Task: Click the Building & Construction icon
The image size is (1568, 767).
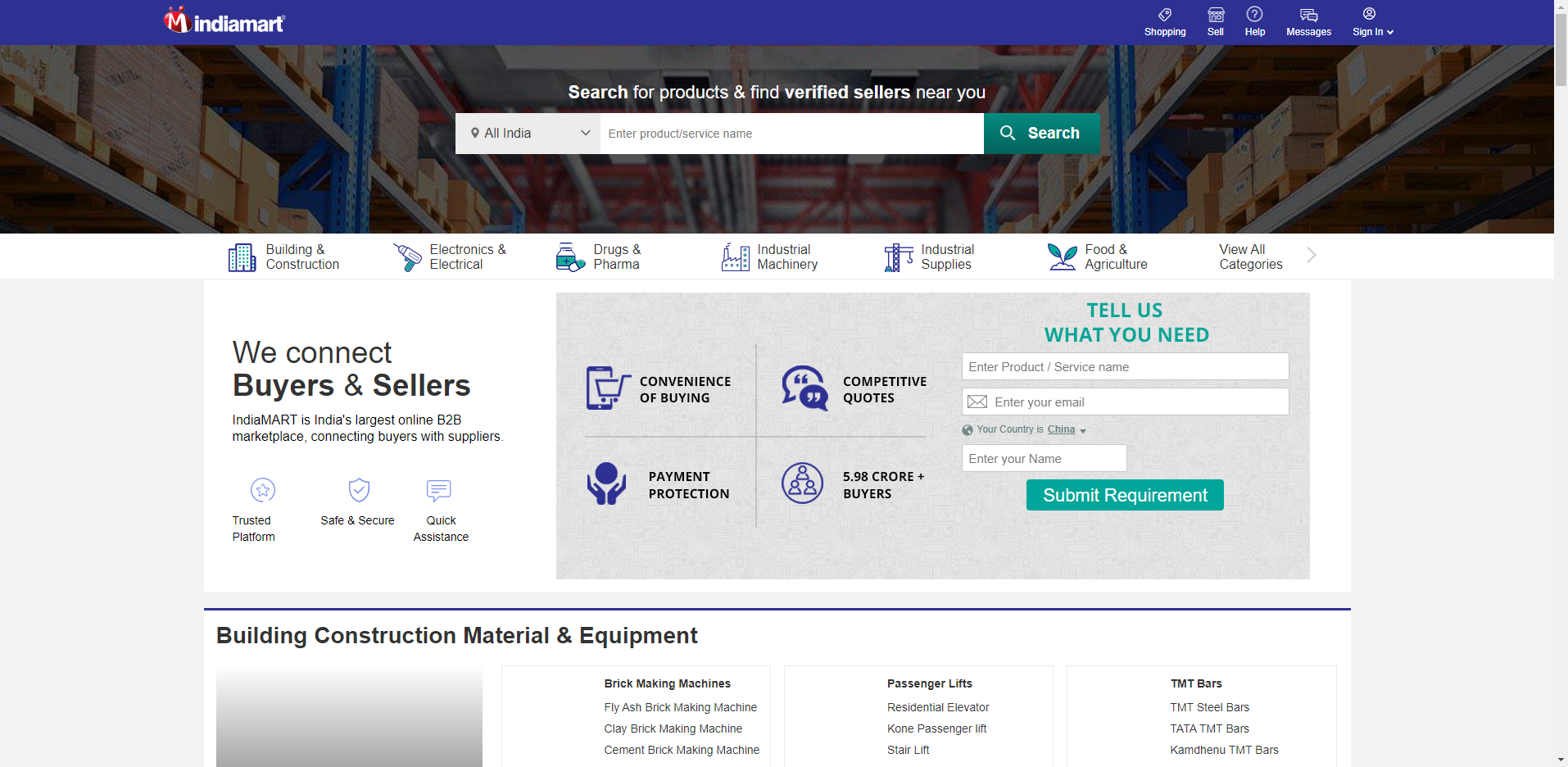Action: click(x=242, y=257)
